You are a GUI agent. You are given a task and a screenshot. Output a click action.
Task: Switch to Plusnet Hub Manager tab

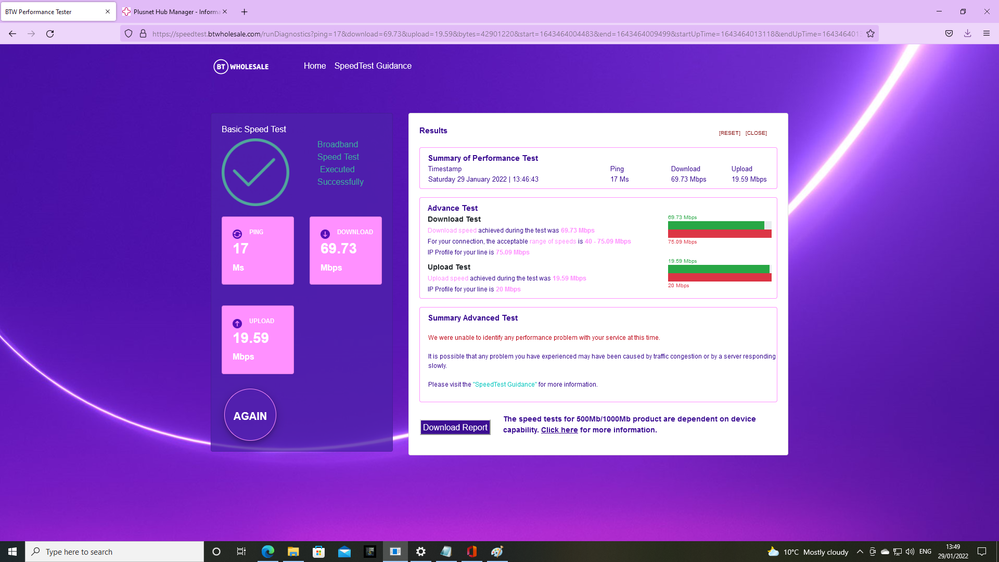[x=175, y=11]
